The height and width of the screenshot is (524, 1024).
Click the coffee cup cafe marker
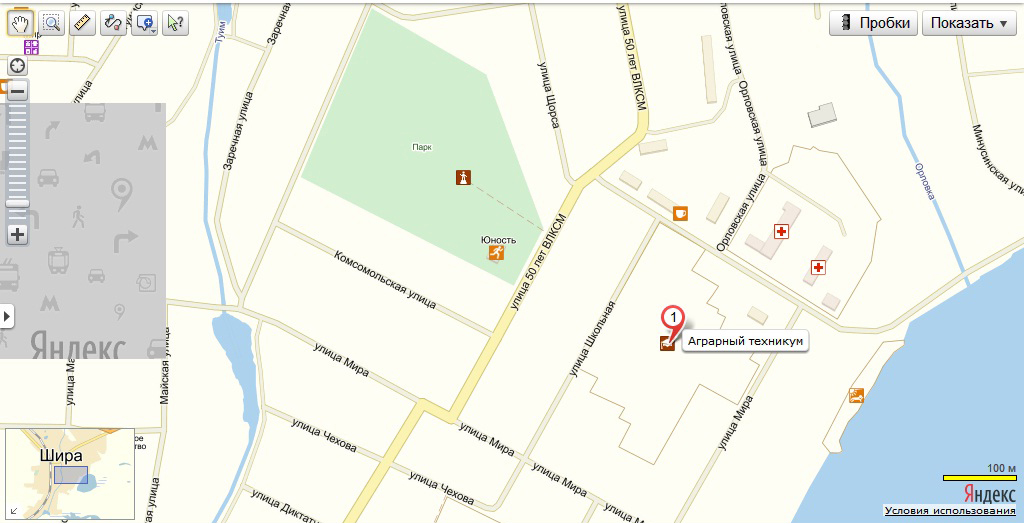coord(680,214)
